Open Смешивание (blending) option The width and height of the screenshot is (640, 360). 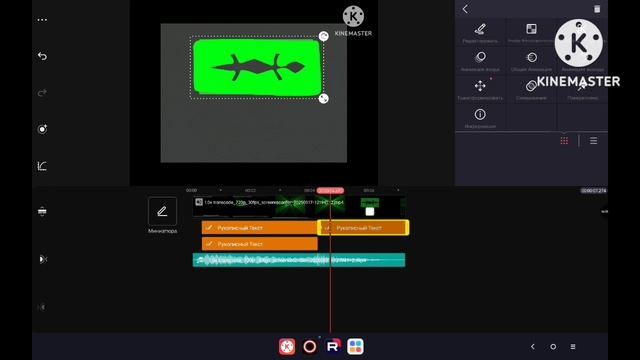coord(531,90)
